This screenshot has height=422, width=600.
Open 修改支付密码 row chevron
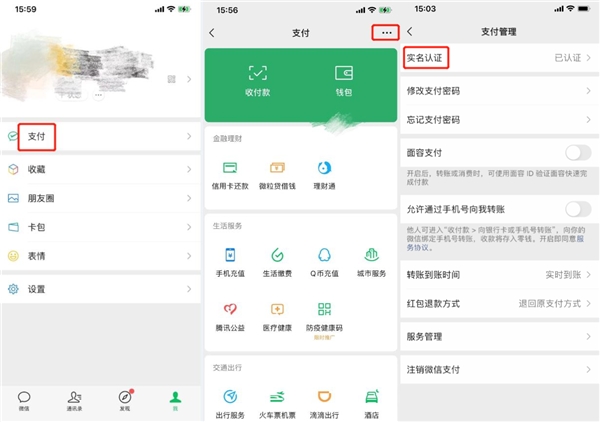point(589,91)
